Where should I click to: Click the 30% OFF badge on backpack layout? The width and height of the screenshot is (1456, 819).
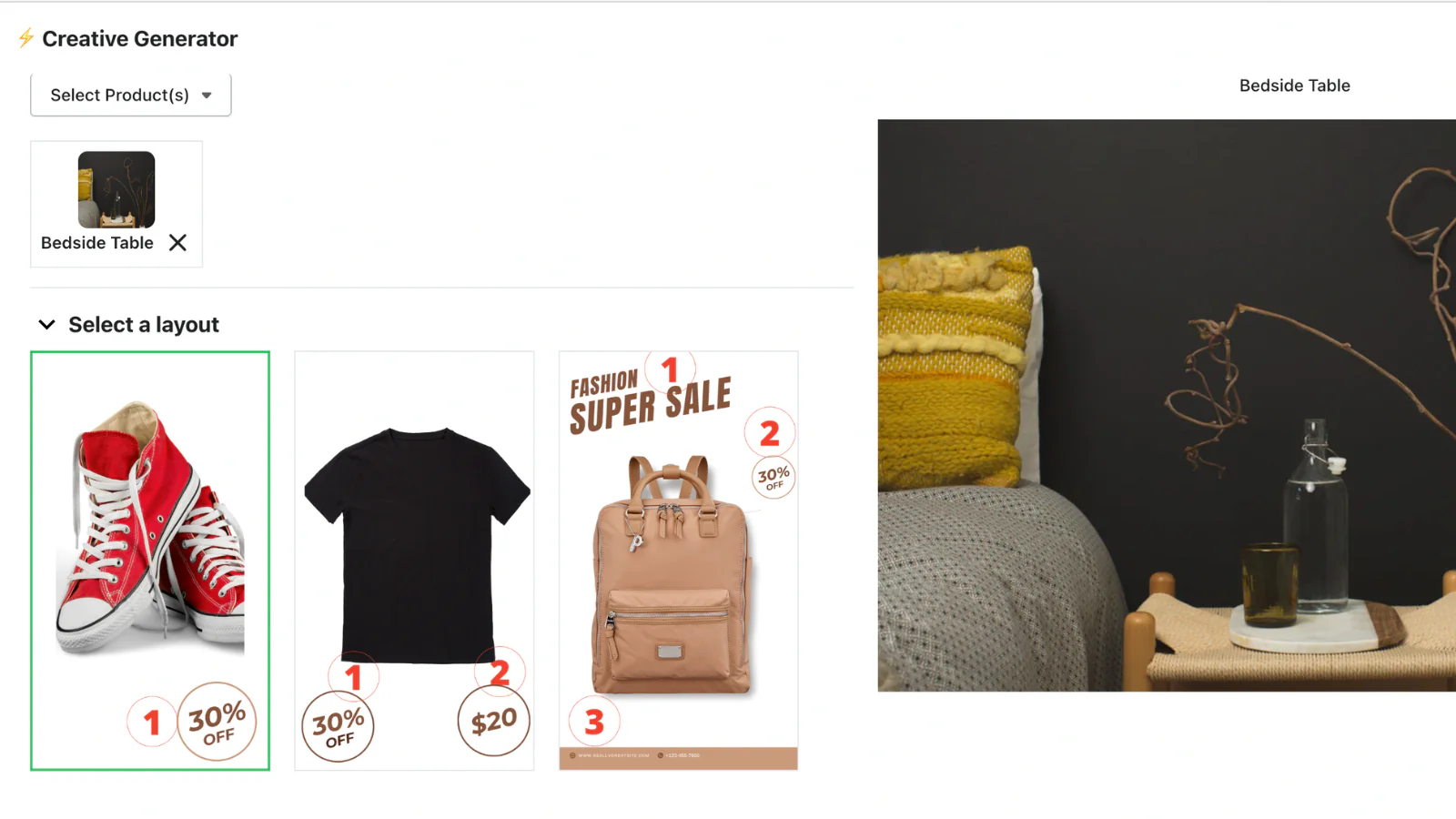coord(773,477)
